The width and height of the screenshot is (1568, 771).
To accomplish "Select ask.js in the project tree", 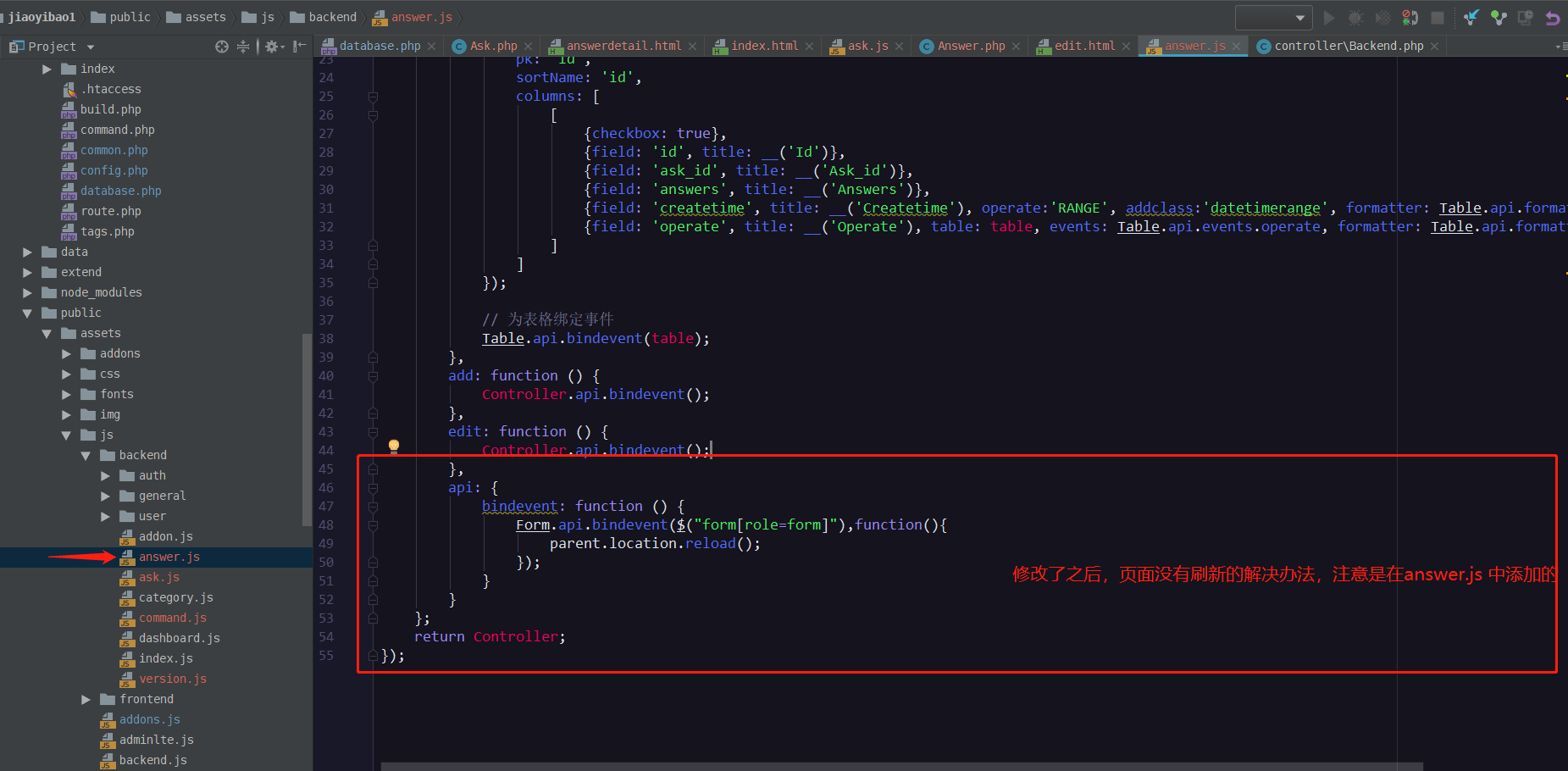I will [x=158, y=577].
